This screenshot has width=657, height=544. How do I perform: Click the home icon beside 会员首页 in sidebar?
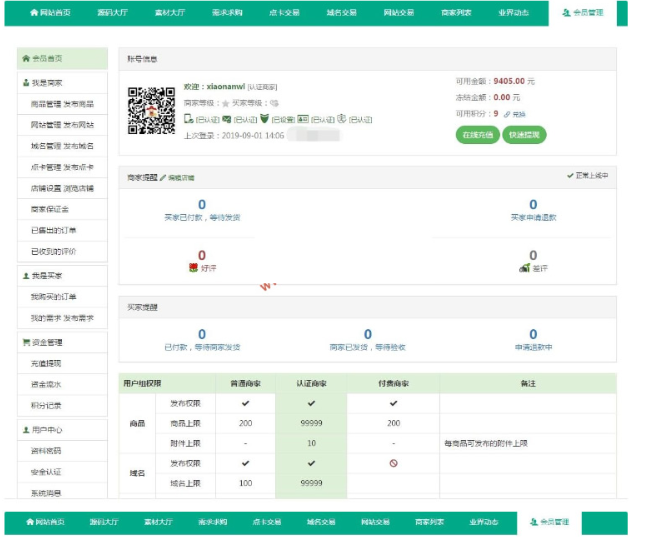(x=27, y=59)
